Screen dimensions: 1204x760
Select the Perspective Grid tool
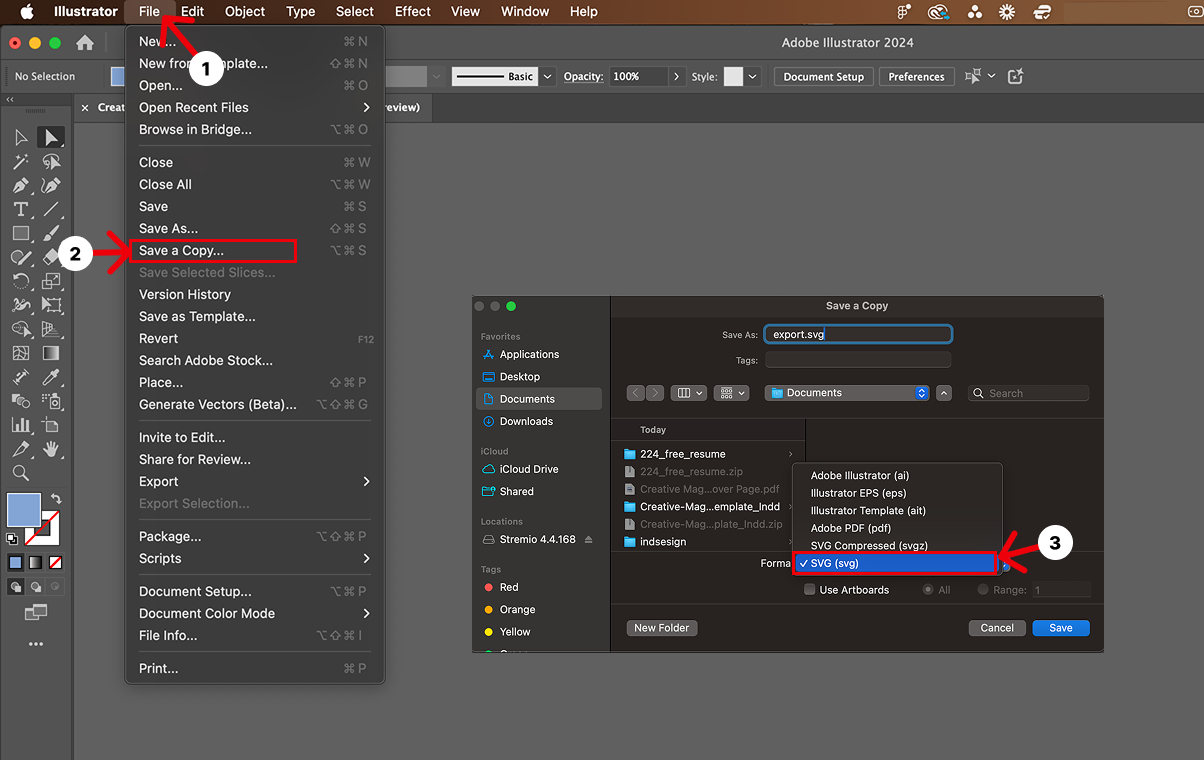click(51, 329)
